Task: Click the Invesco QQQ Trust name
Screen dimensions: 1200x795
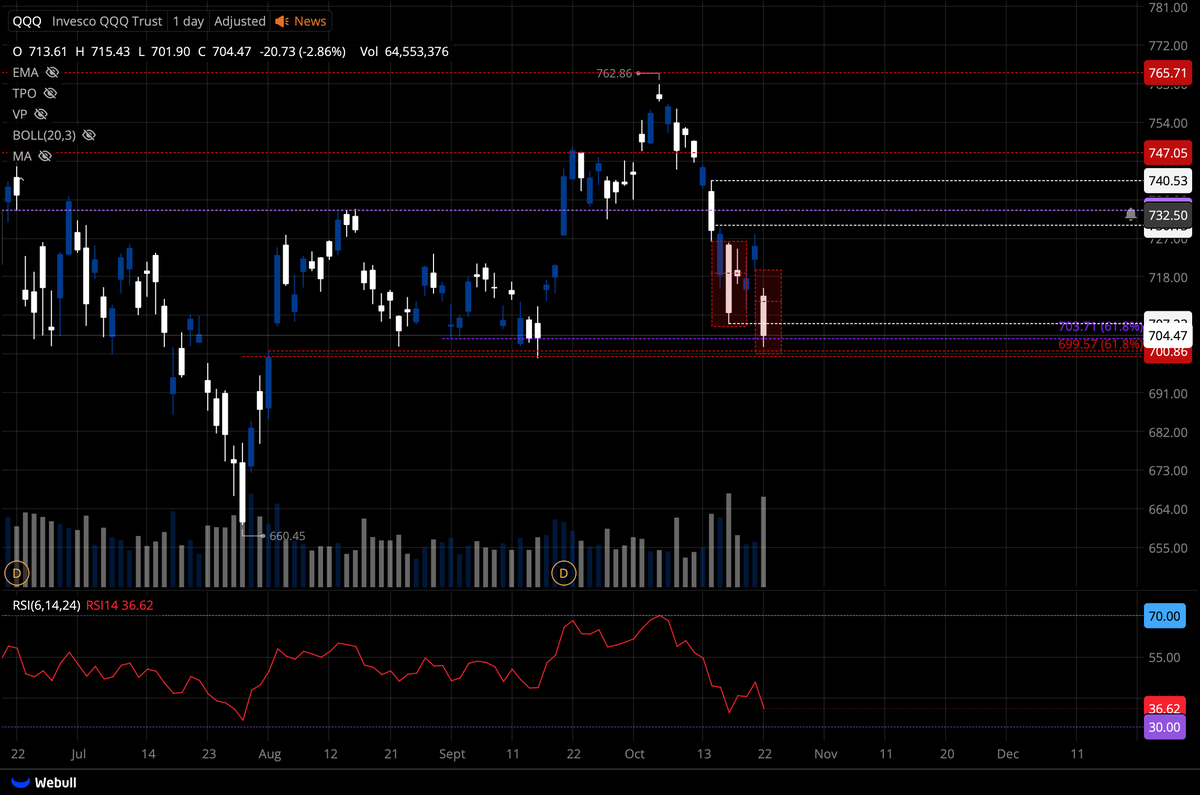Action: (x=106, y=21)
